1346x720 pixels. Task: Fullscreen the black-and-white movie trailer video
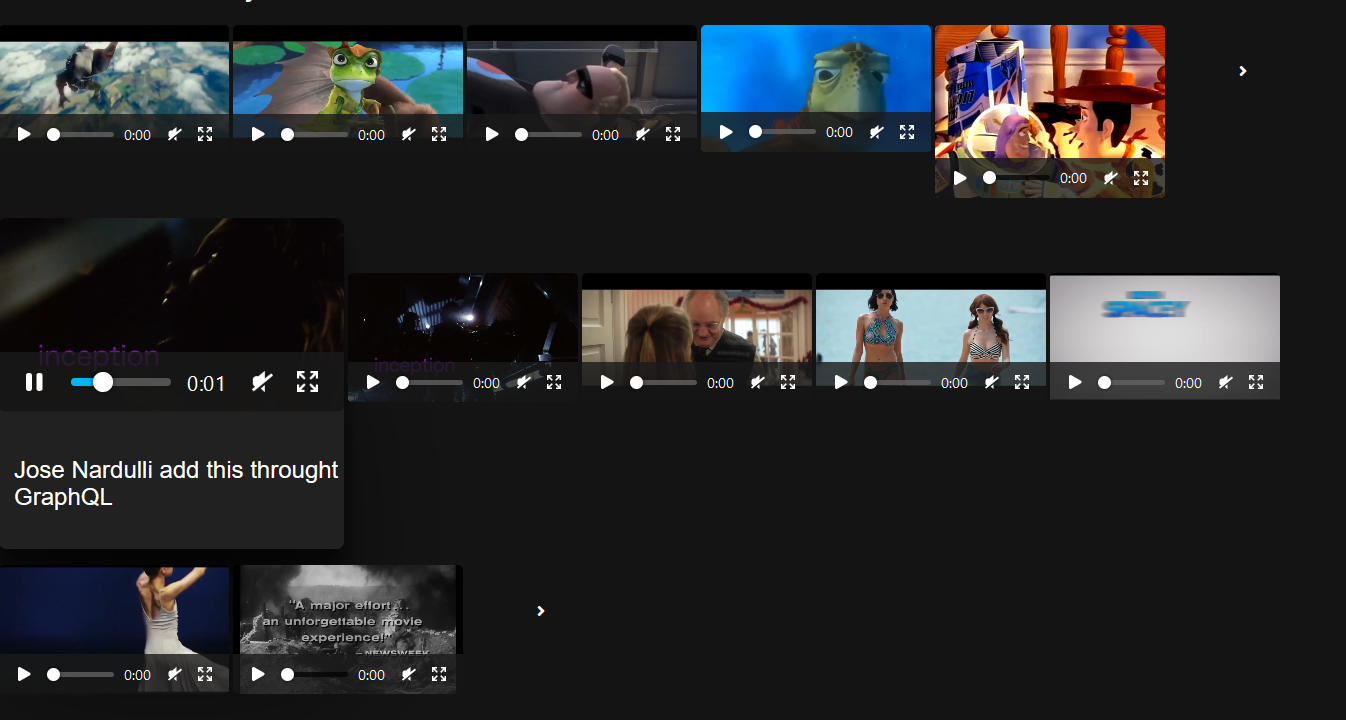coord(439,674)
